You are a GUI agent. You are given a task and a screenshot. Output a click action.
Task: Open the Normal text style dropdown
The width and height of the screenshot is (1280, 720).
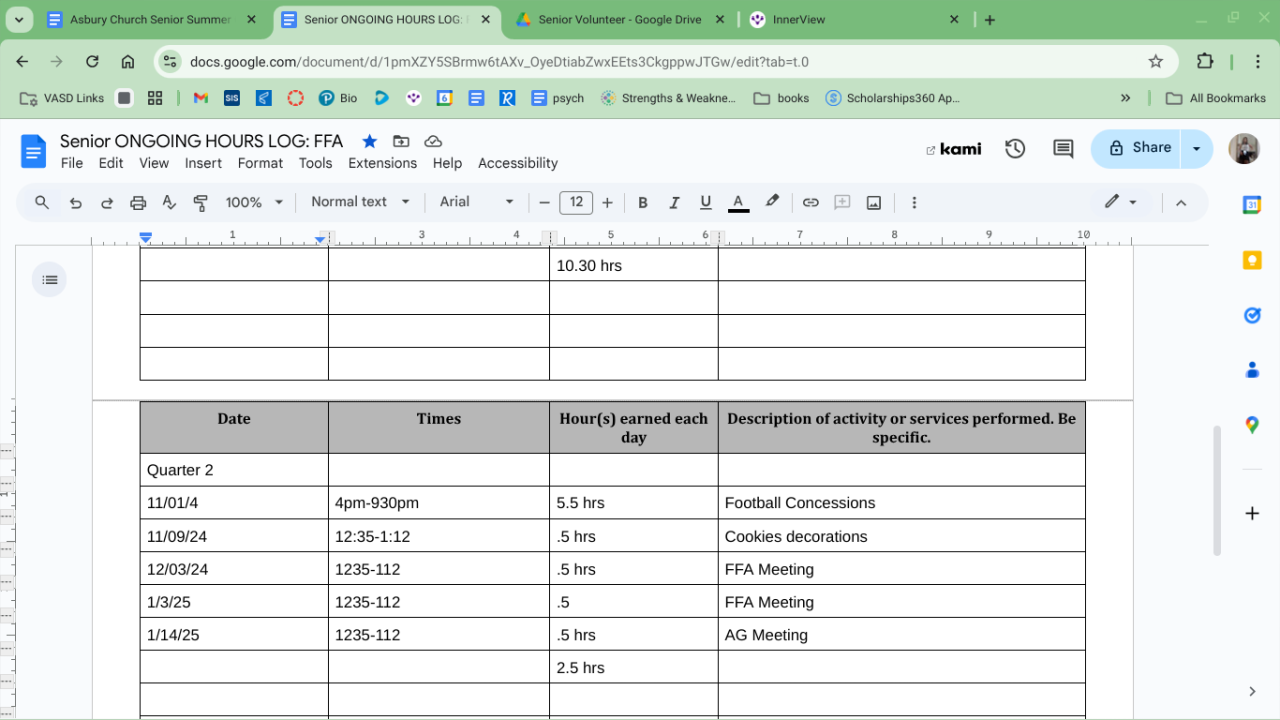(360, 202)
